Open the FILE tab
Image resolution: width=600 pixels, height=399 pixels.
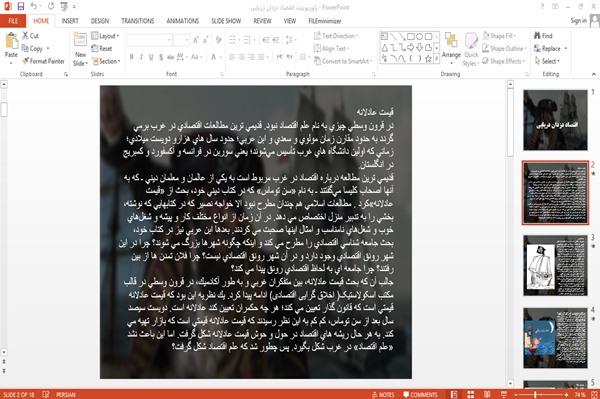tap(13, 21)
